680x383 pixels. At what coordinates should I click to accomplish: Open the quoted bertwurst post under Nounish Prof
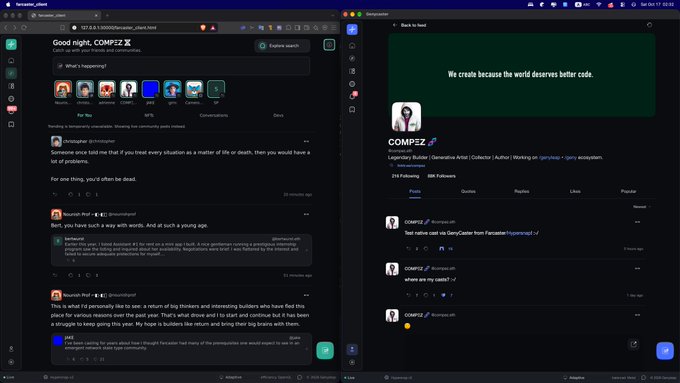[181, 250]
